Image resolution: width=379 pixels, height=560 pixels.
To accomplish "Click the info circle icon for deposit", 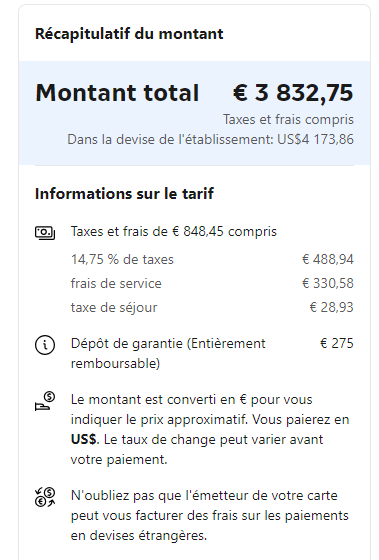I will coord(45,345).
